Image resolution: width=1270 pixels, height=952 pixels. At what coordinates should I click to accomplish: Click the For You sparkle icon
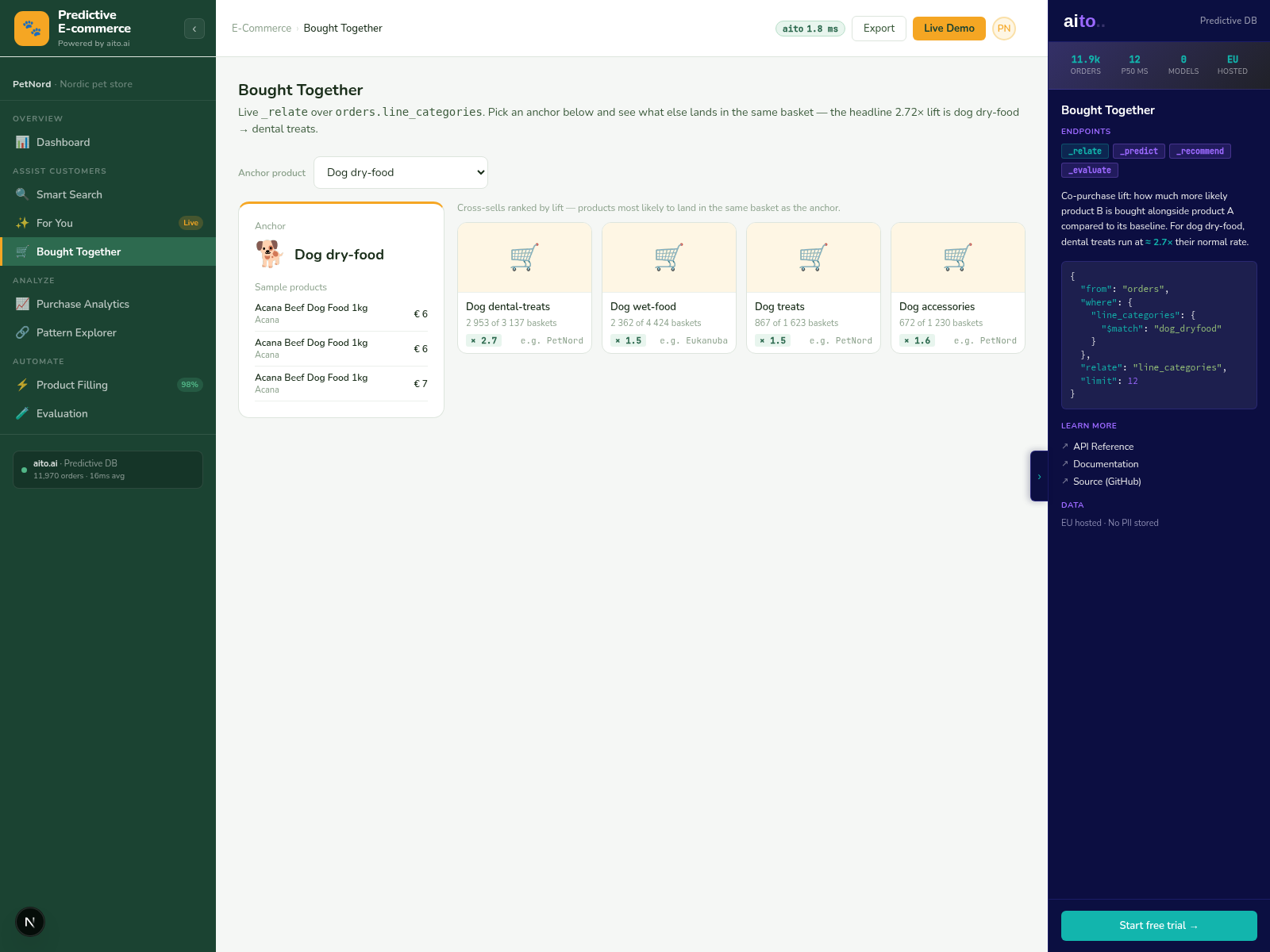[x=22, y=223]
